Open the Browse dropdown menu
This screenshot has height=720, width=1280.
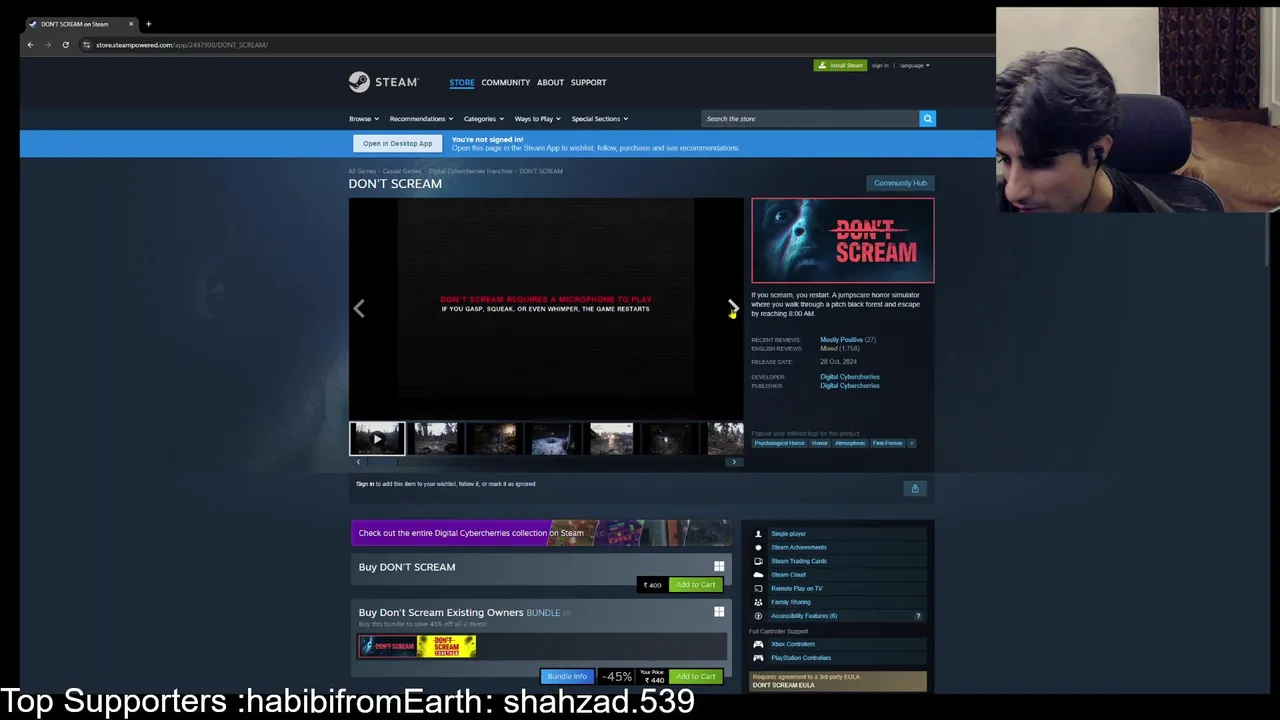[x=363, y=119]
